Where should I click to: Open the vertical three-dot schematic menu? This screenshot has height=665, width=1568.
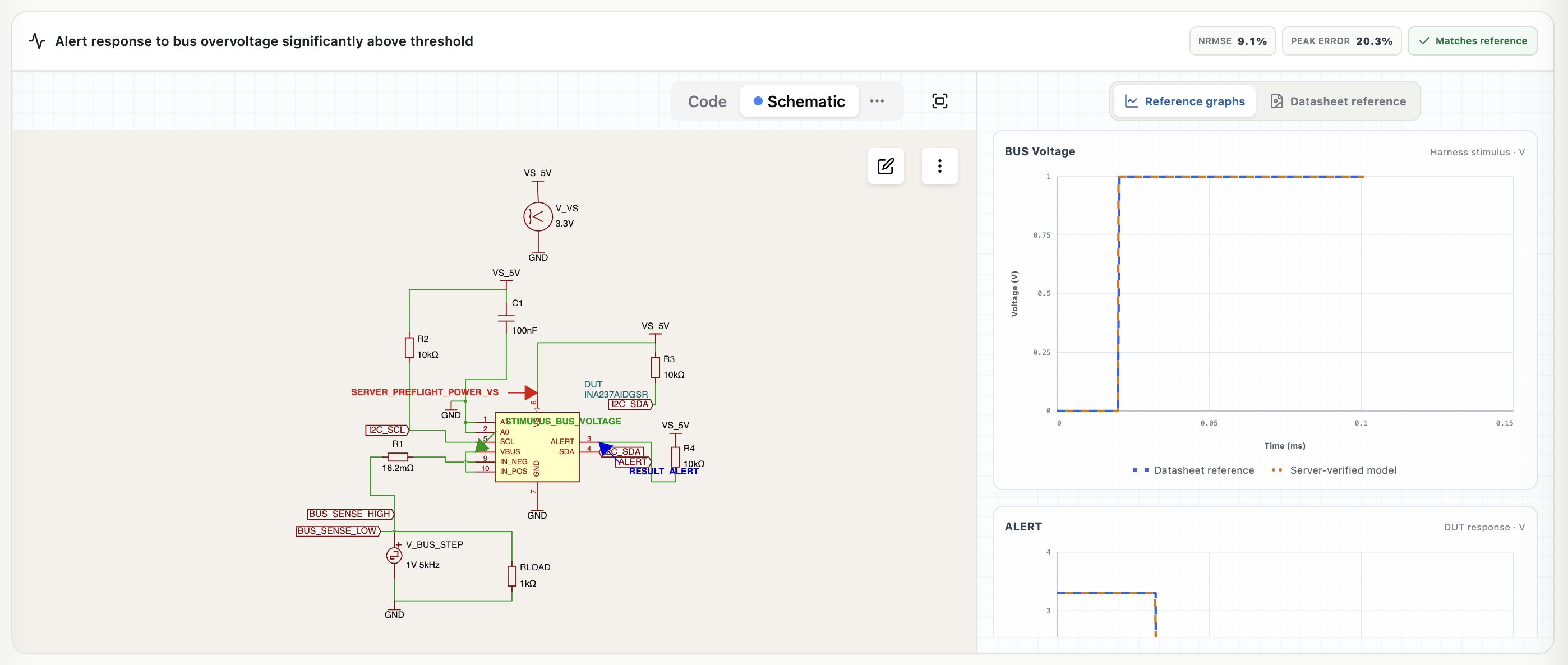(x=939, y=166)
